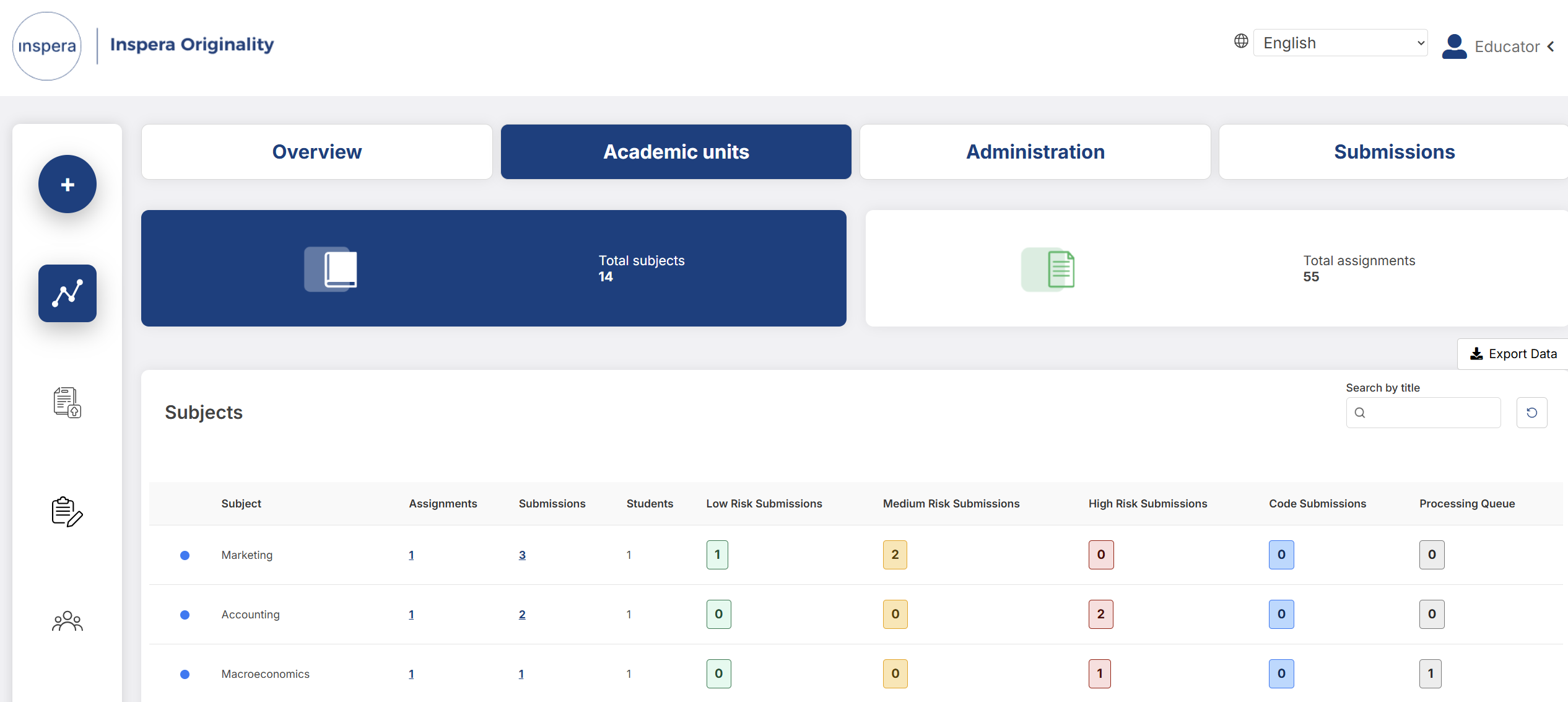The width and height of the screenshot is (1568, 702).
Task: Open Marketing submissions count link 3
Action: (x=522, y=555)
